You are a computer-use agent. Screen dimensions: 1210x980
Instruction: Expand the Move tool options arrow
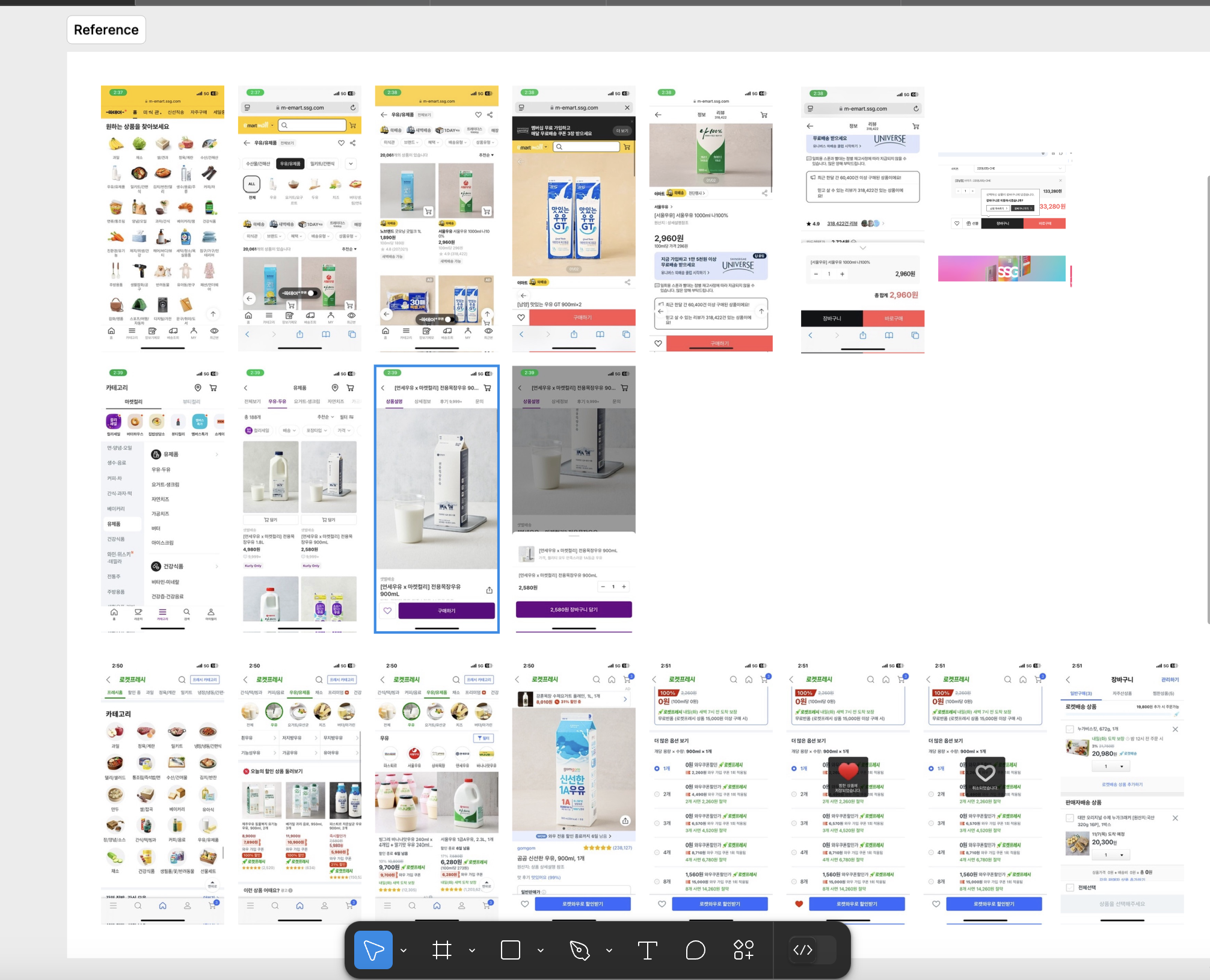pos(404,951)
